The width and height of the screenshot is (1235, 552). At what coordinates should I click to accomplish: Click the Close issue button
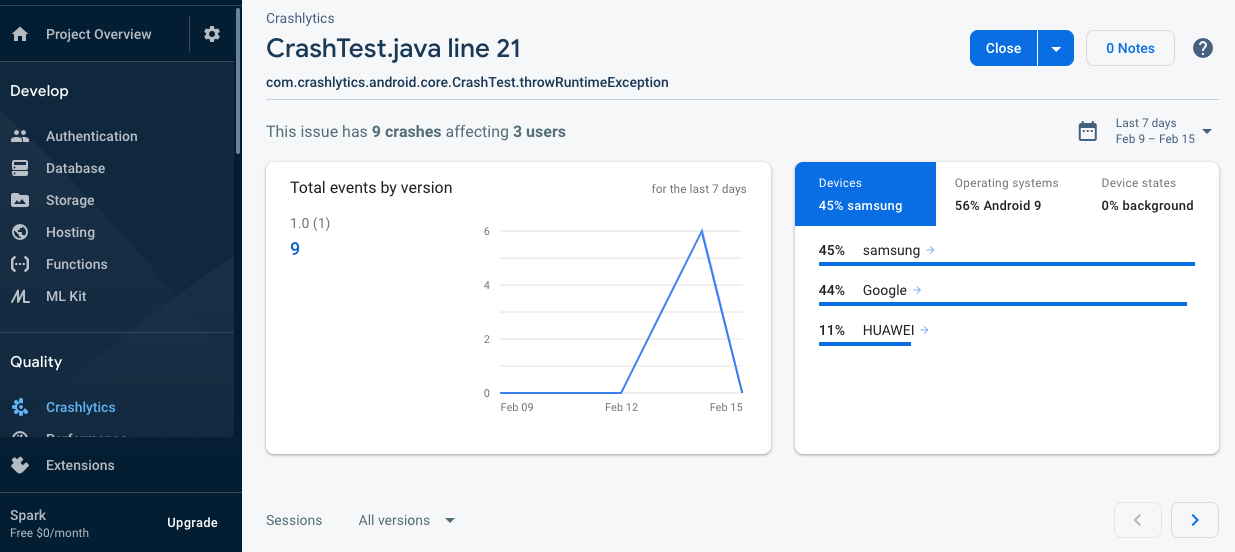(1003, 48)
